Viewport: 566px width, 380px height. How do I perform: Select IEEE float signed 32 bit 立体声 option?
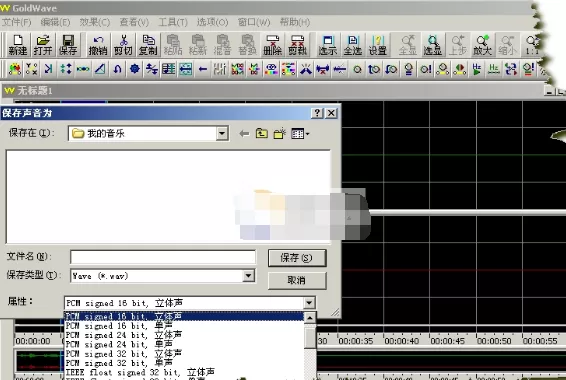click(x=184, y=372)
